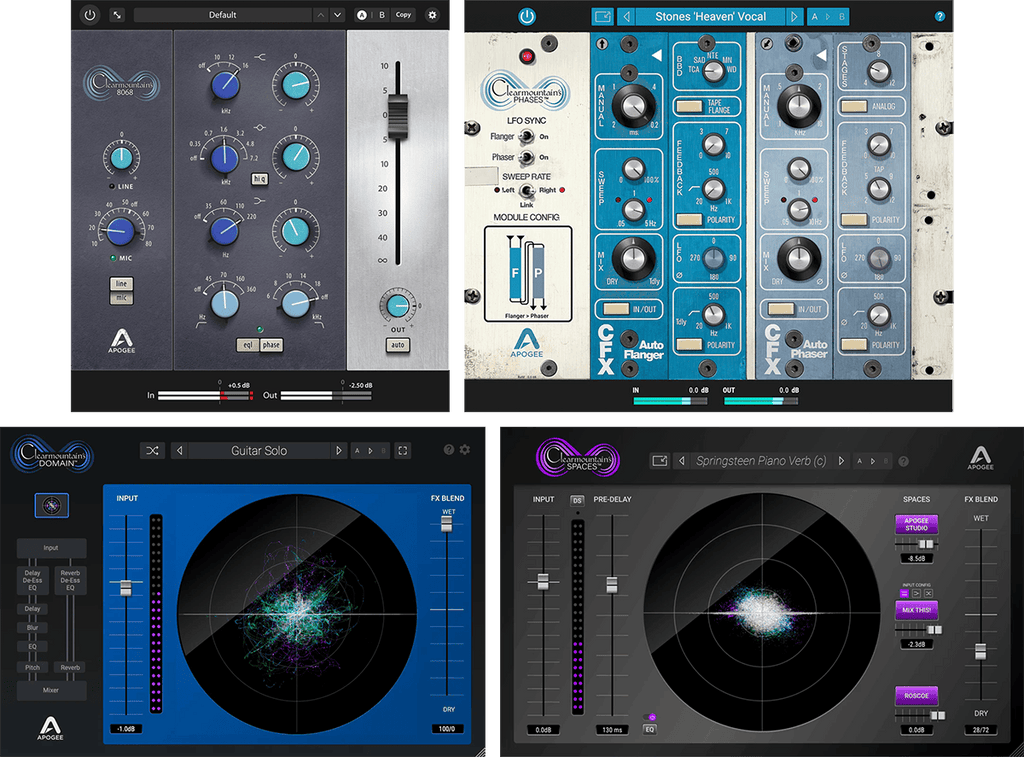Open the Domain settings gear
This screenshot has width=1024, height=757.
pos(464,450)
